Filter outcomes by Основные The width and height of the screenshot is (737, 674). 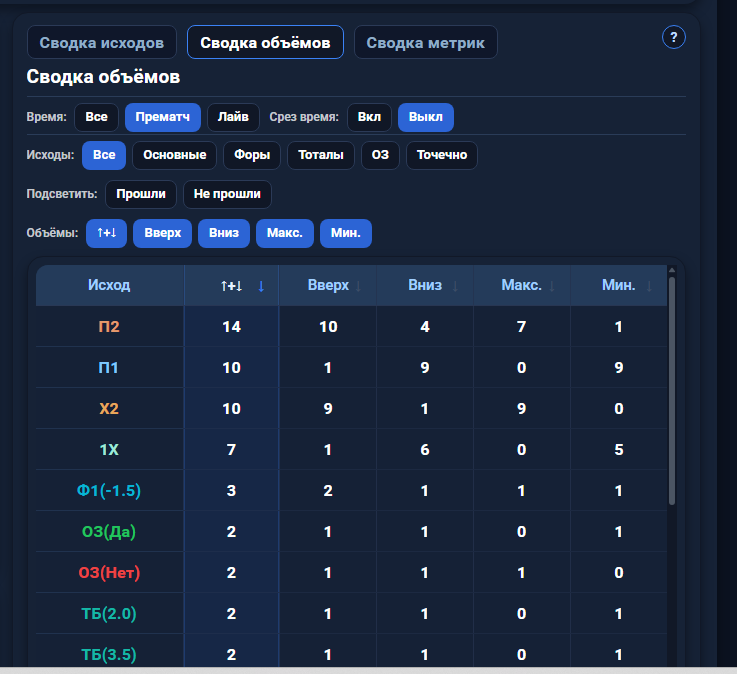(174, 155)
